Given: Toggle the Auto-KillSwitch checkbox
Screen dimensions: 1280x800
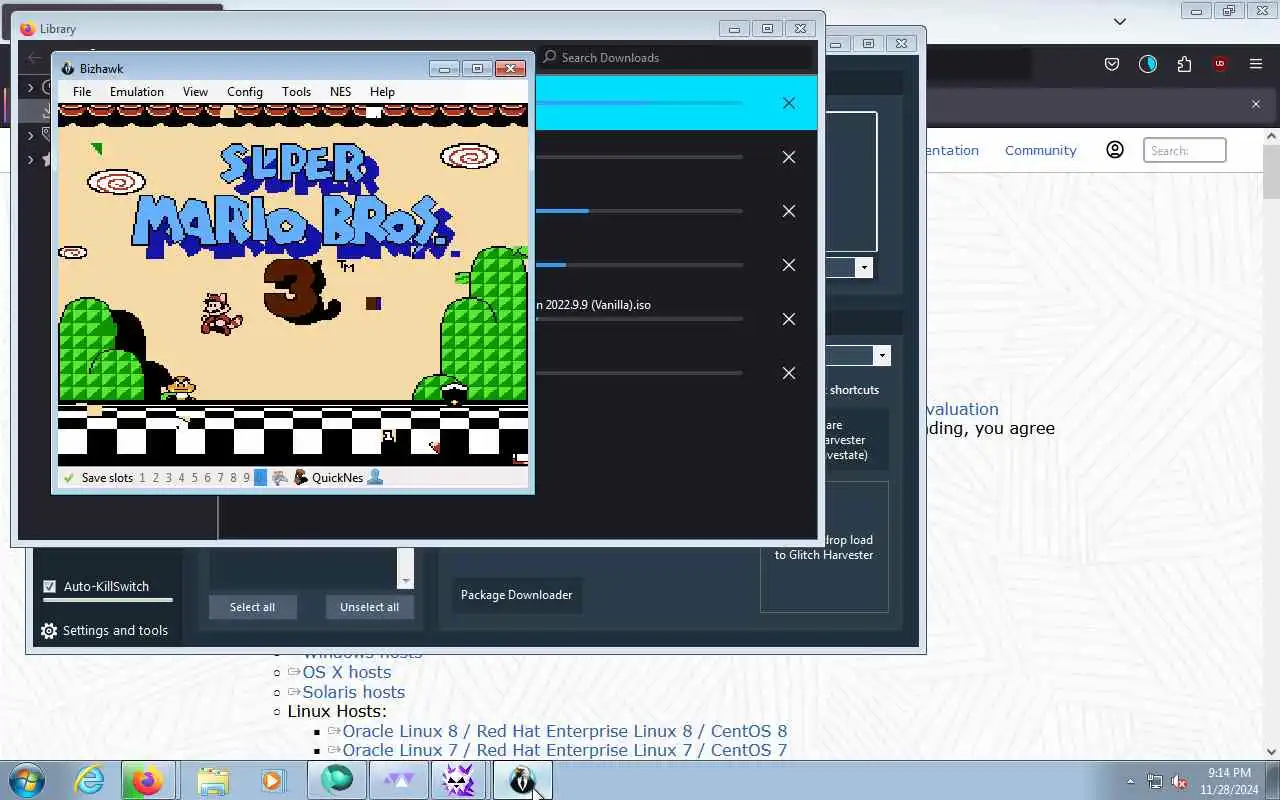Looking at the screenshot, I should (49, 587).
